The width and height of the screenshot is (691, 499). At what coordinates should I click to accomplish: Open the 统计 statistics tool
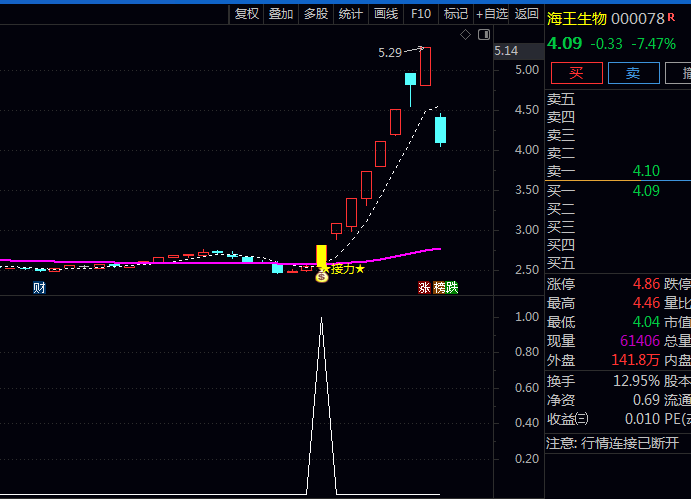click(351, 13)
